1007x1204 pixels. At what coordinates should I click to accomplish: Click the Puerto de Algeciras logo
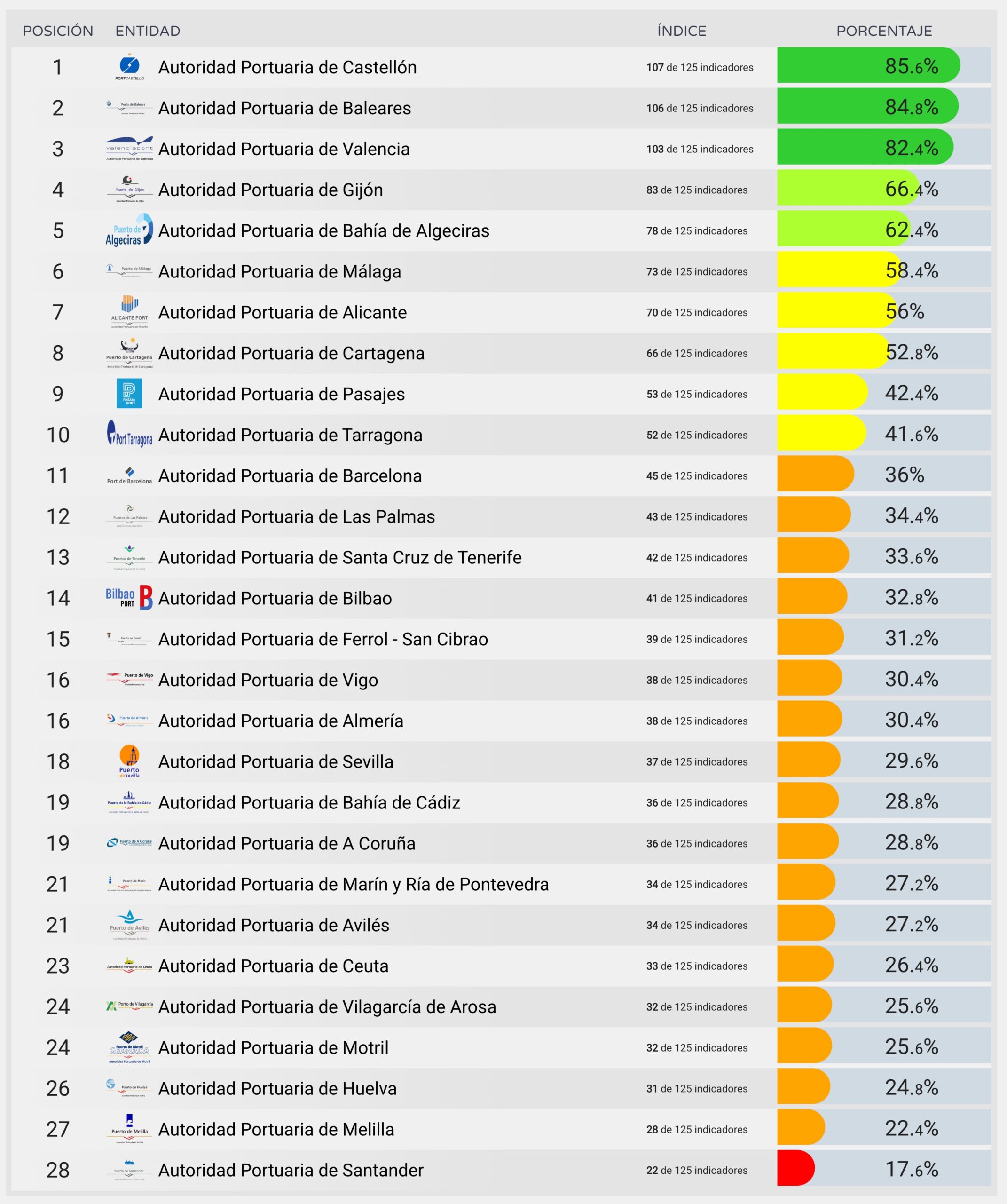pyautogui.click(x=130, y=230)
